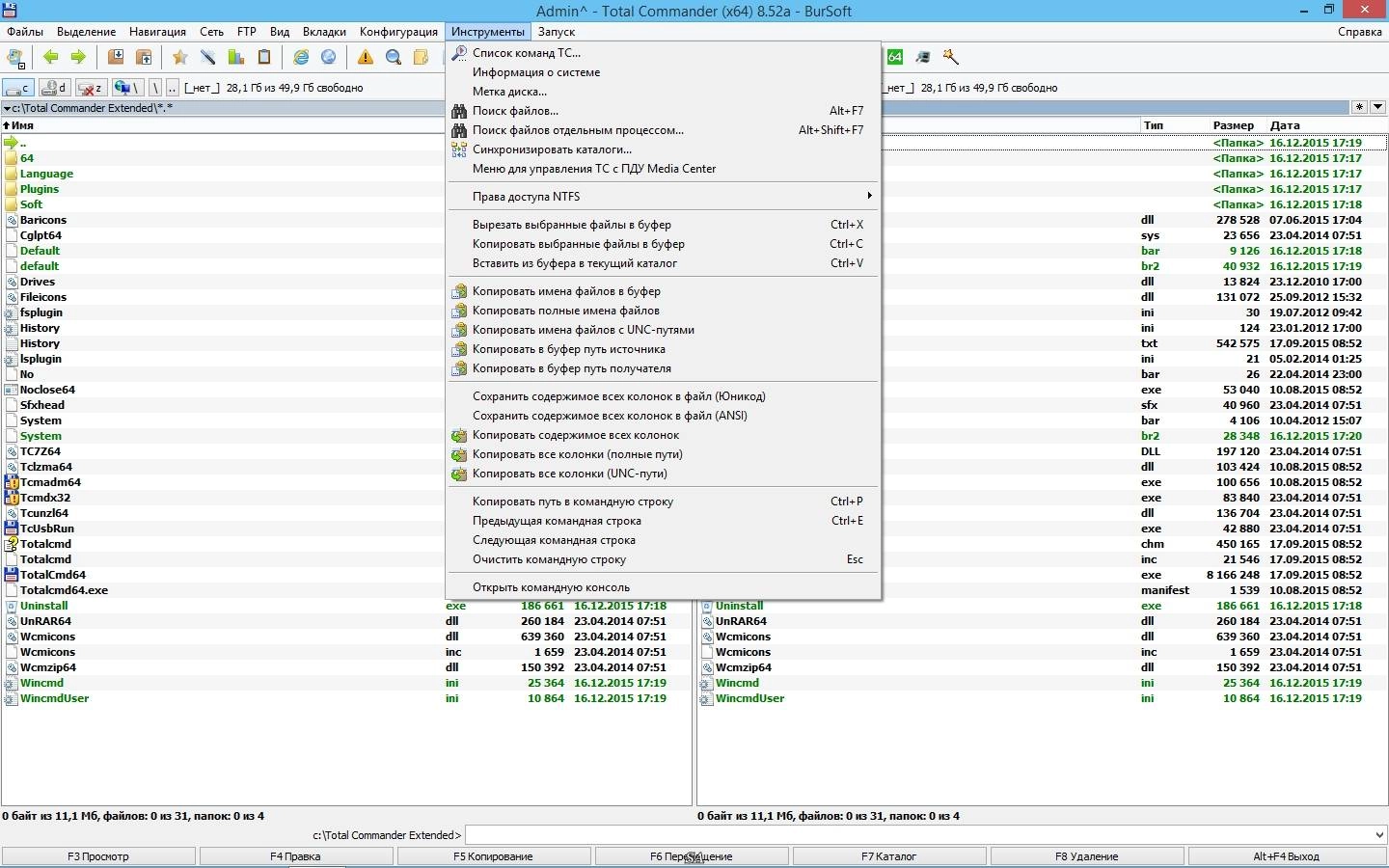Screen dimensions: 1389x868
Task: Click the green Back arrow toolbar icon
Action: (x=51, y=57)
